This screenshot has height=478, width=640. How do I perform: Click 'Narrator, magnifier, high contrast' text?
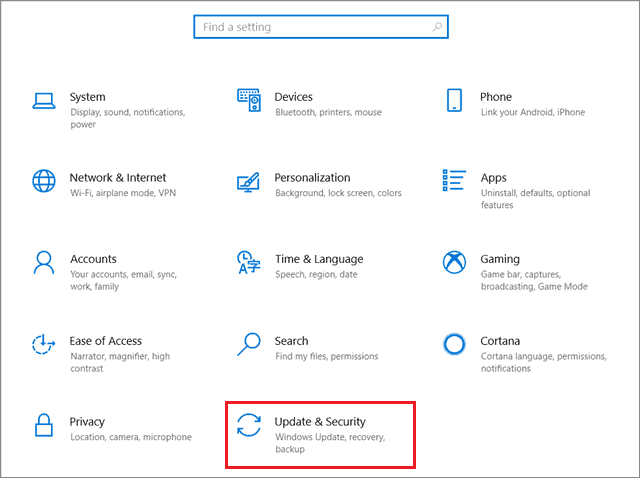(120, 362)
